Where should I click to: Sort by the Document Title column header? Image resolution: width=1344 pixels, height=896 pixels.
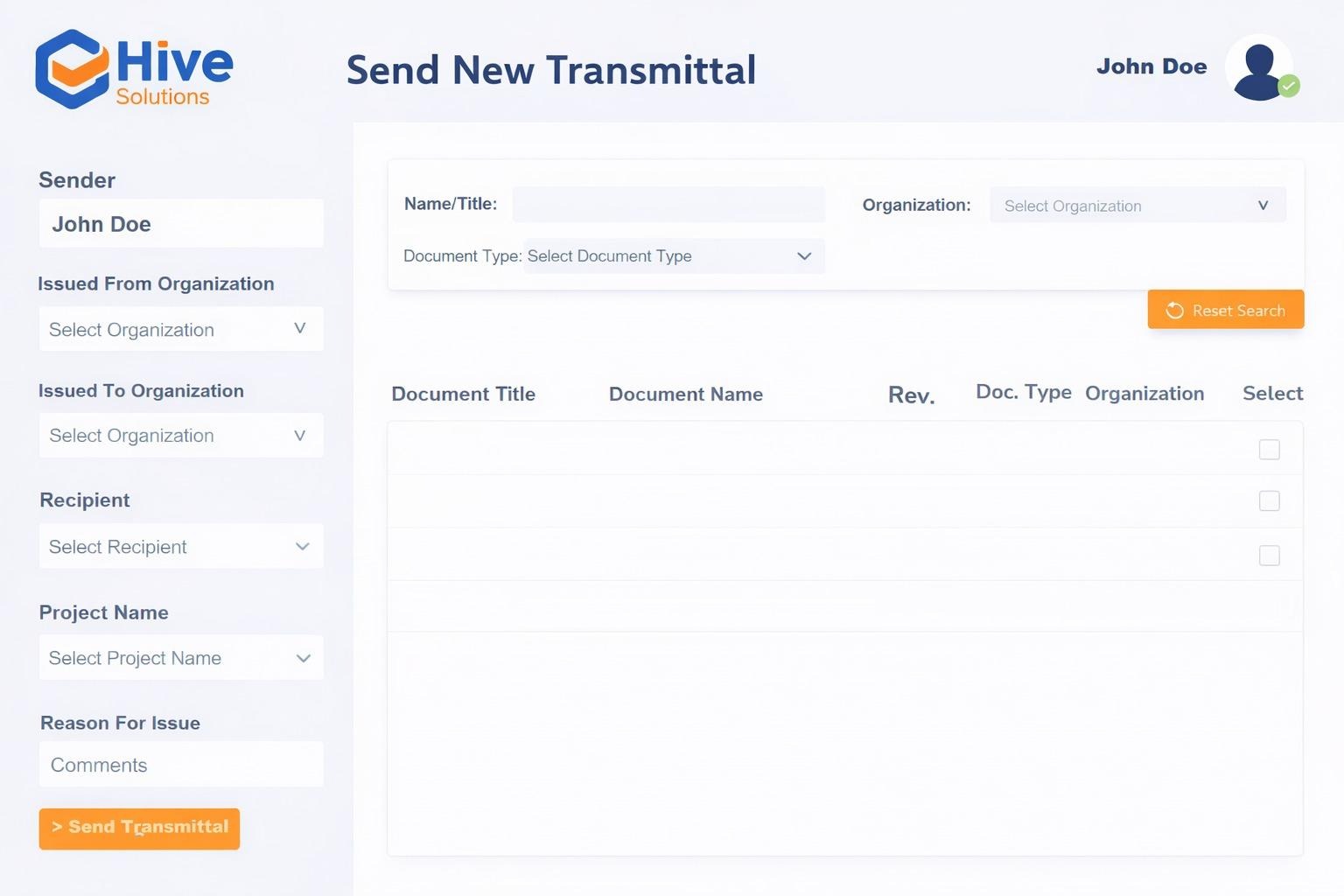point(463,395)
